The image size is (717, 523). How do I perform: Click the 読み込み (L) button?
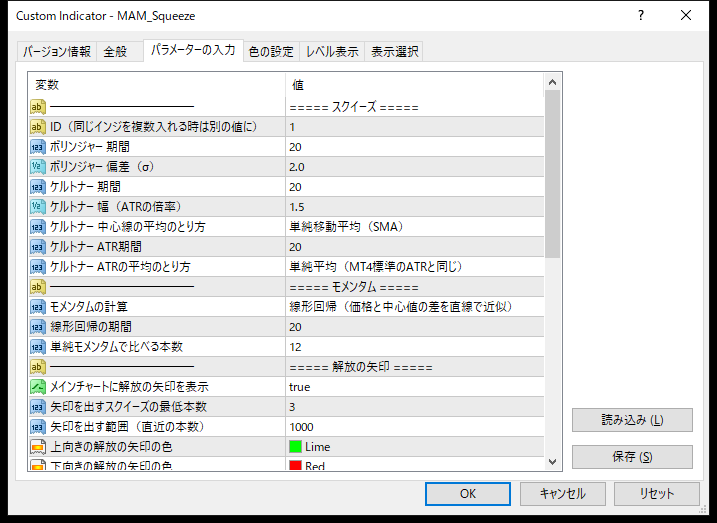(632, 420)
